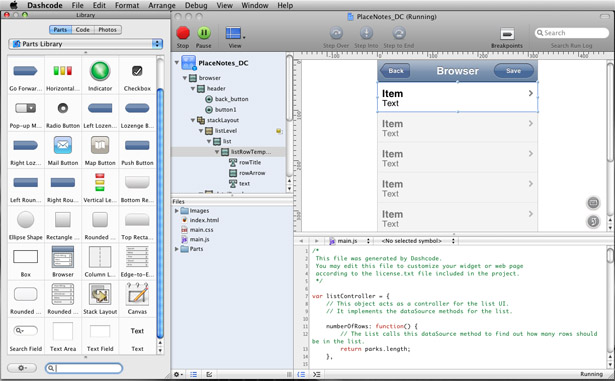Screen dimensions: 615x381
Task: Expand the Parts folder in Files
Action: 176,249
